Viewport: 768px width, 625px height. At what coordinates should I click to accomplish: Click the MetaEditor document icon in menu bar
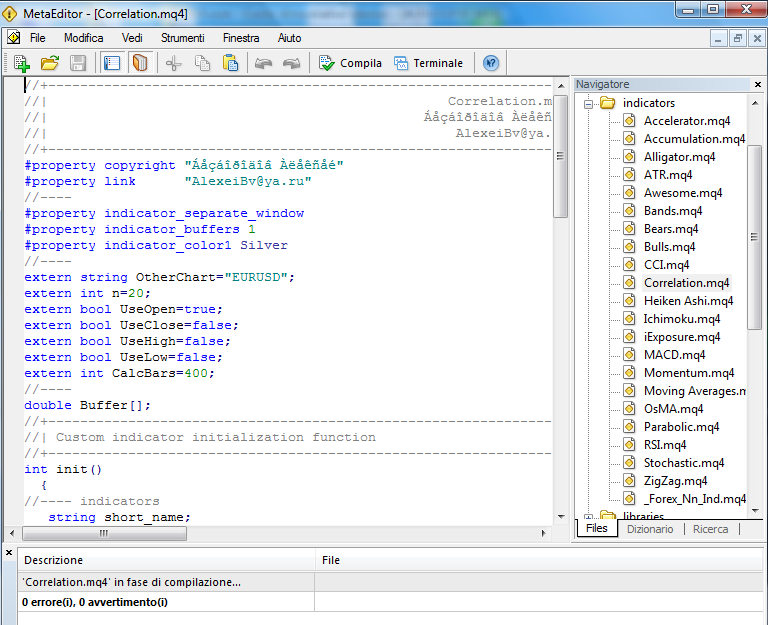pyautogui.click(x=14, y=37)
